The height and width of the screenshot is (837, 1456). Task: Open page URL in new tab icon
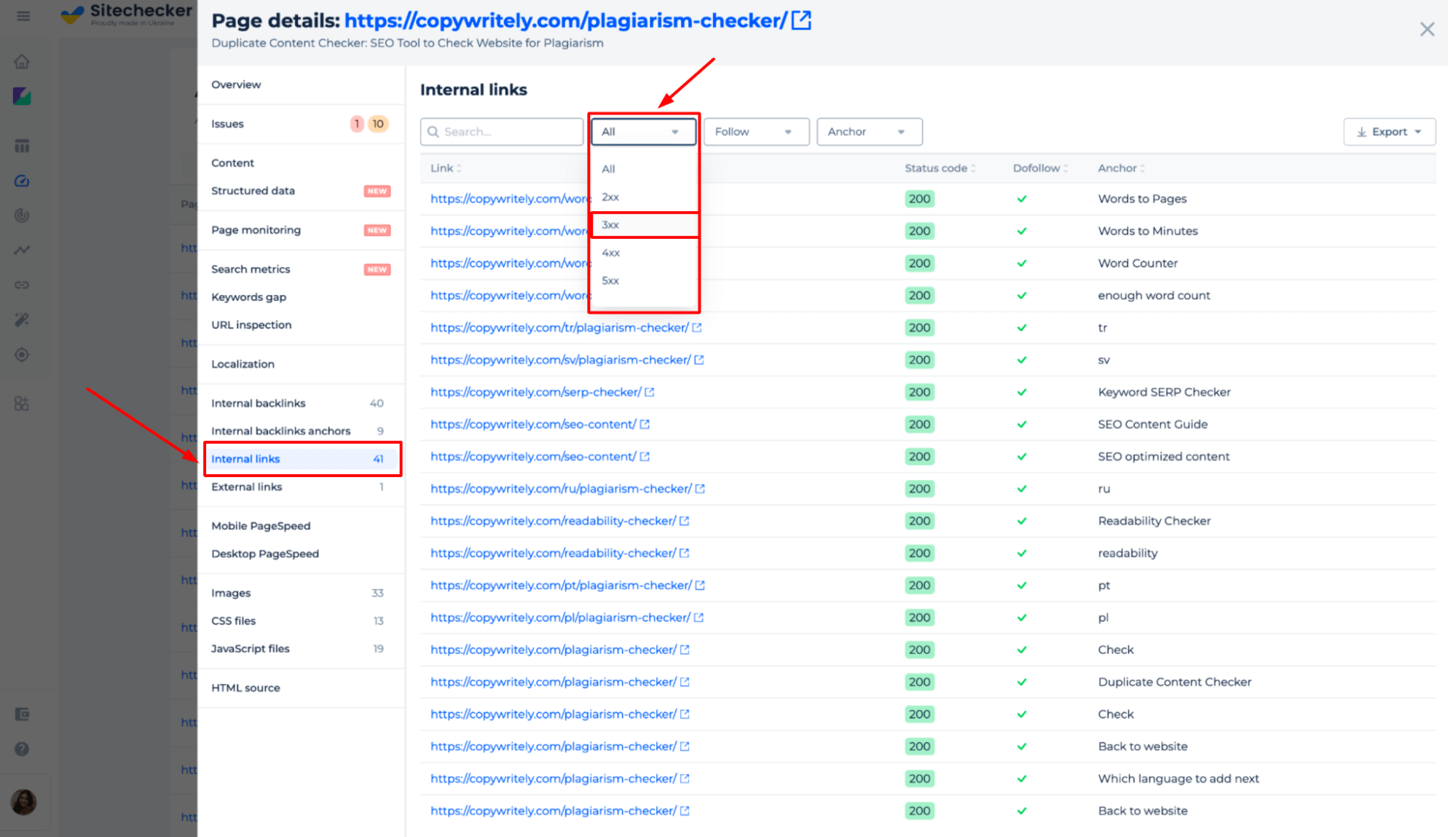tap(801, 20)
